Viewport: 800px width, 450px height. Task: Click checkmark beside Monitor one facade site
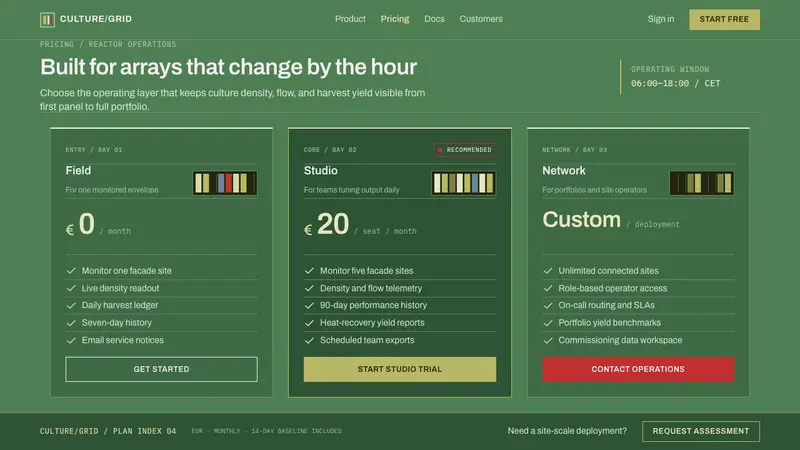point(71,271)
